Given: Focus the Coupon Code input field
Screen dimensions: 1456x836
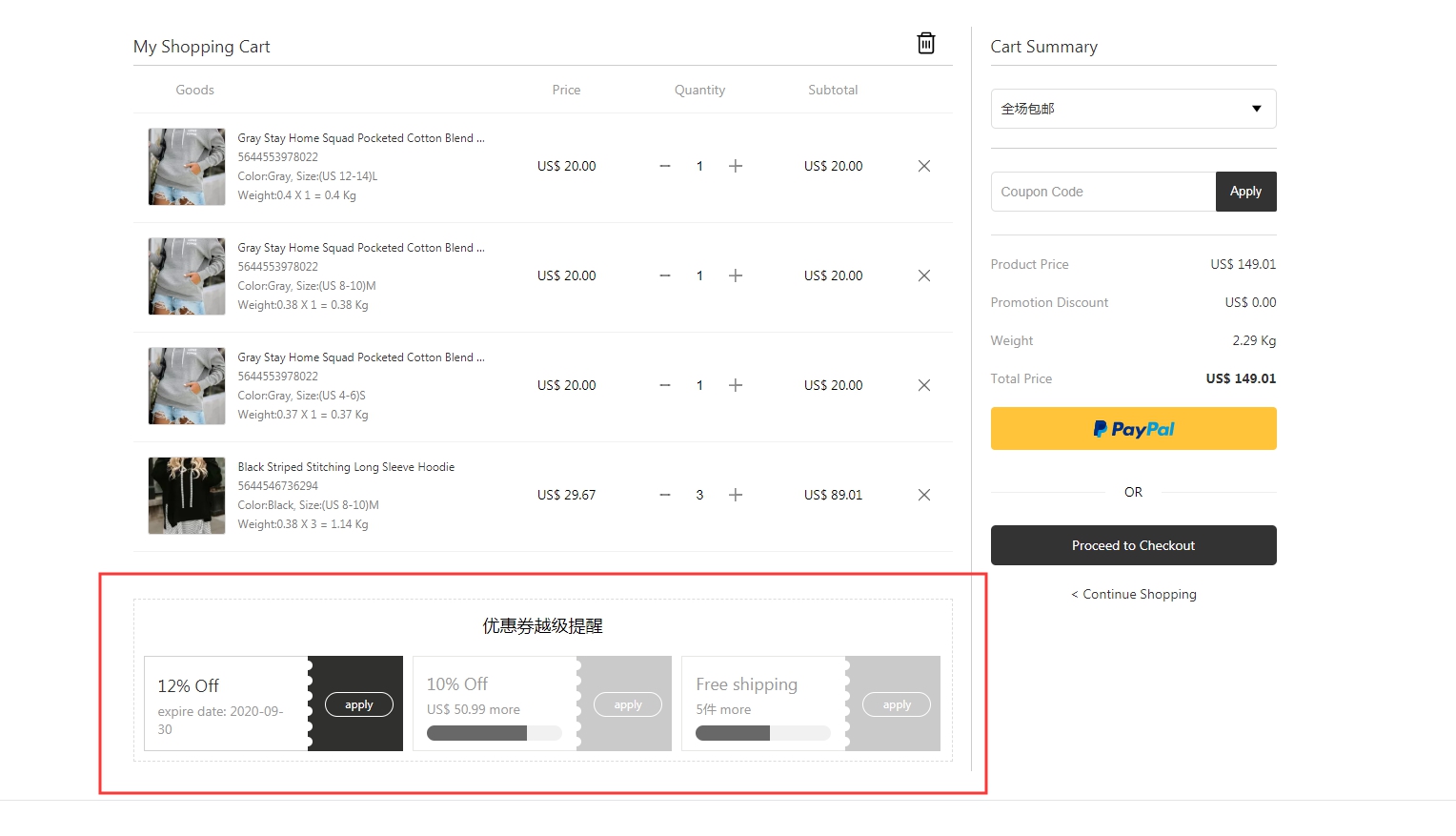Looking at the screenshot, I should click(1102, 192).
